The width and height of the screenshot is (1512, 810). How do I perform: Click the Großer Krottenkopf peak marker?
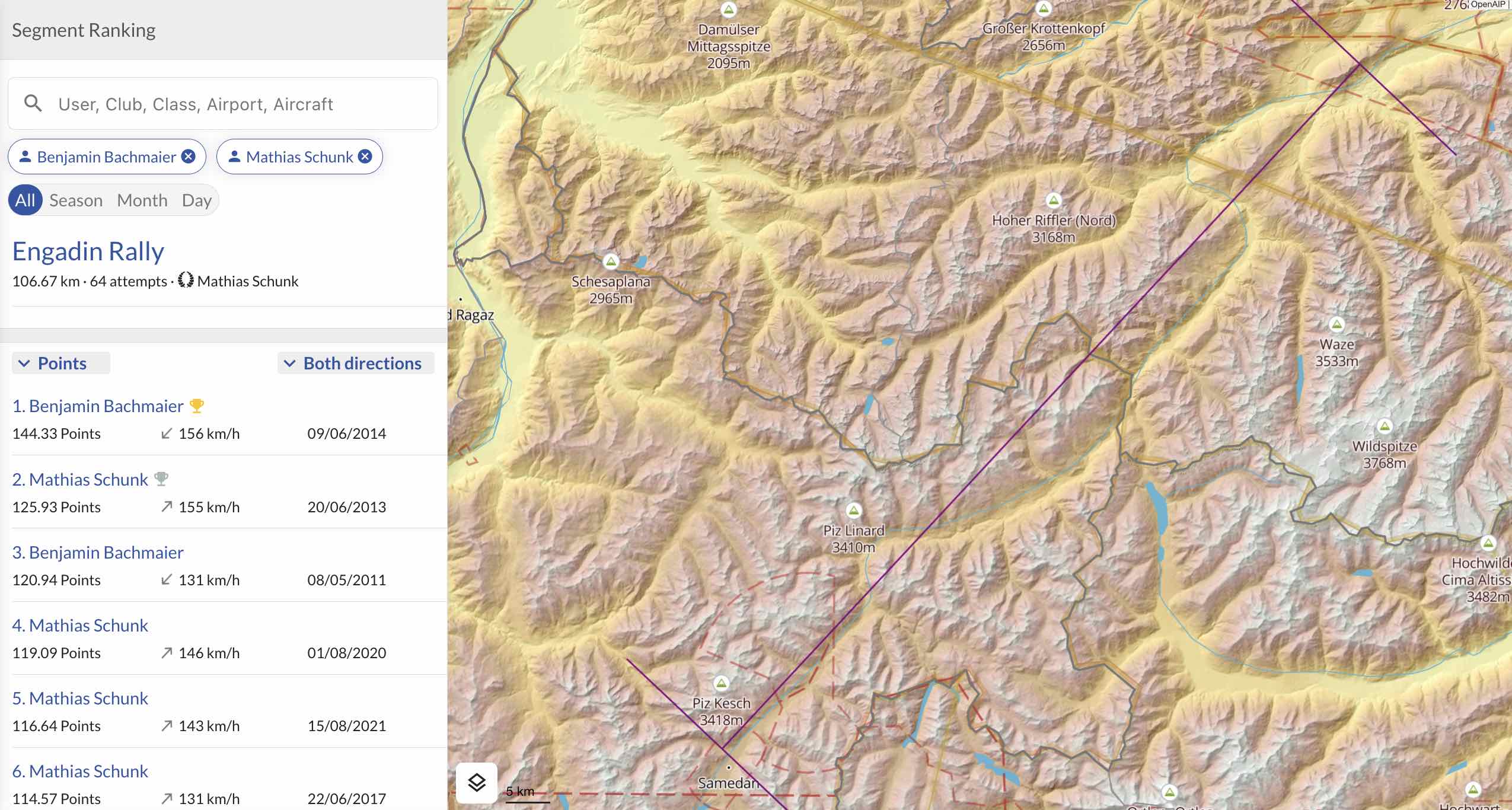tap(1044, 8)
